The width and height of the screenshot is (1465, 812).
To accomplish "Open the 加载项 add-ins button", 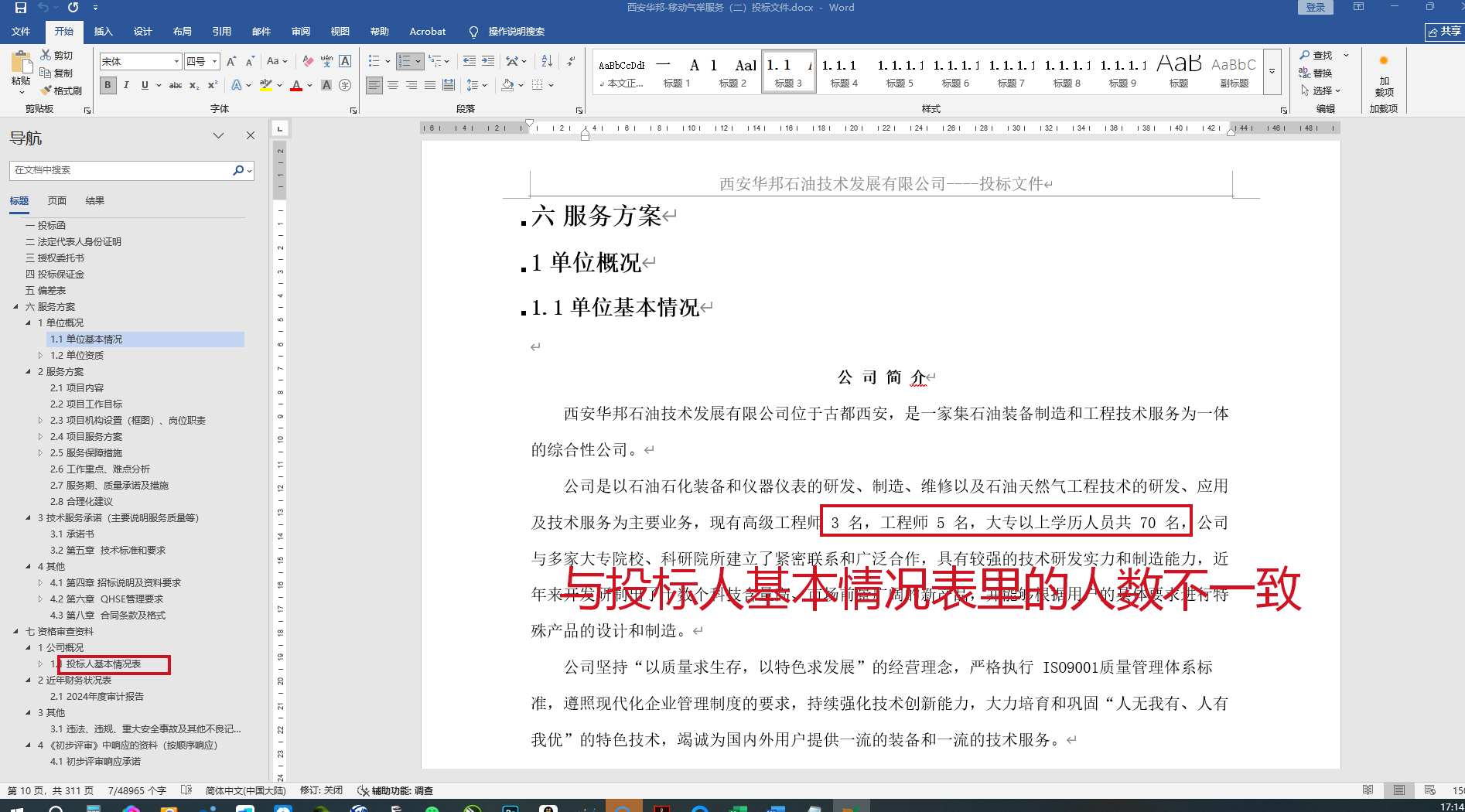I will pyautogui.click(x=1384, y=73).
